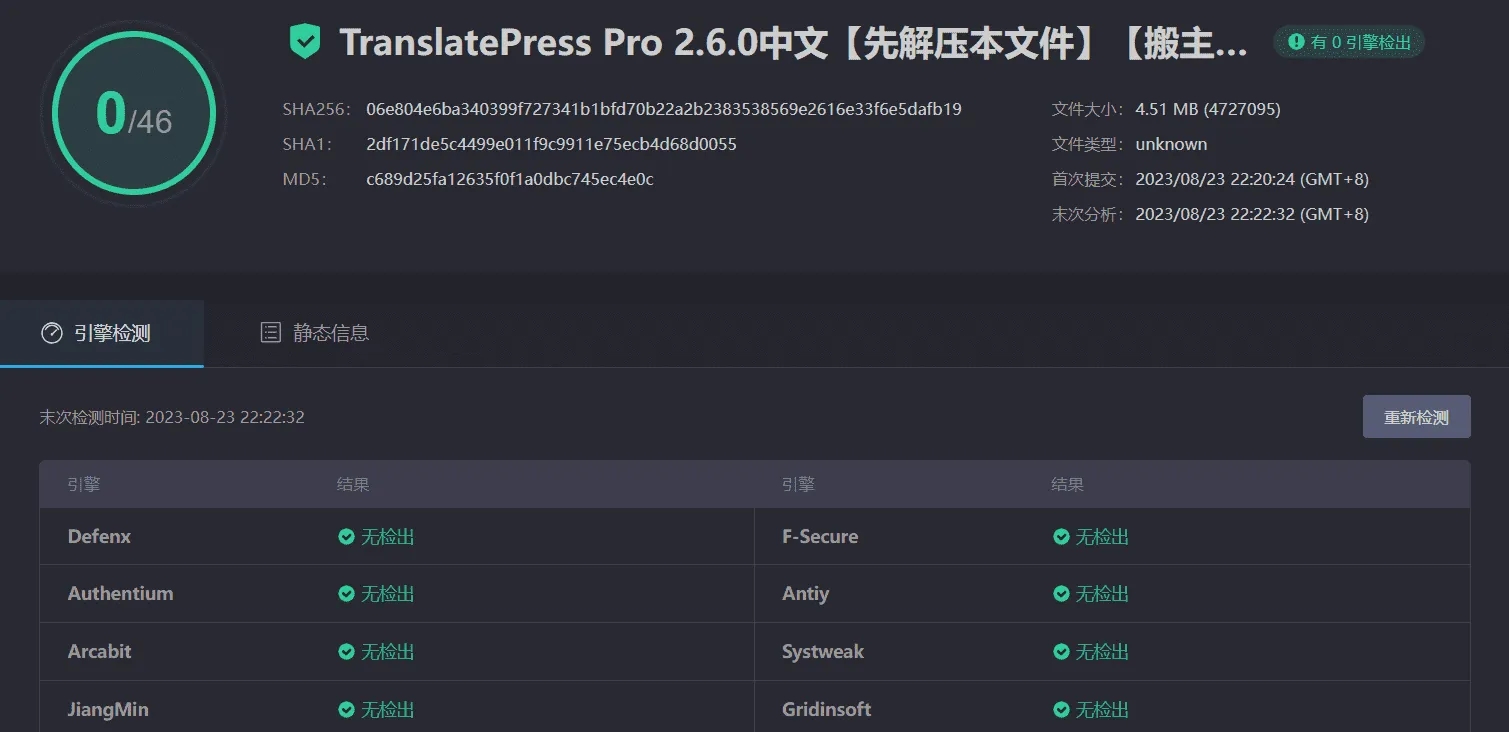
Task: Select the SHA1 hash value
Action: click(x=551, y=144)
